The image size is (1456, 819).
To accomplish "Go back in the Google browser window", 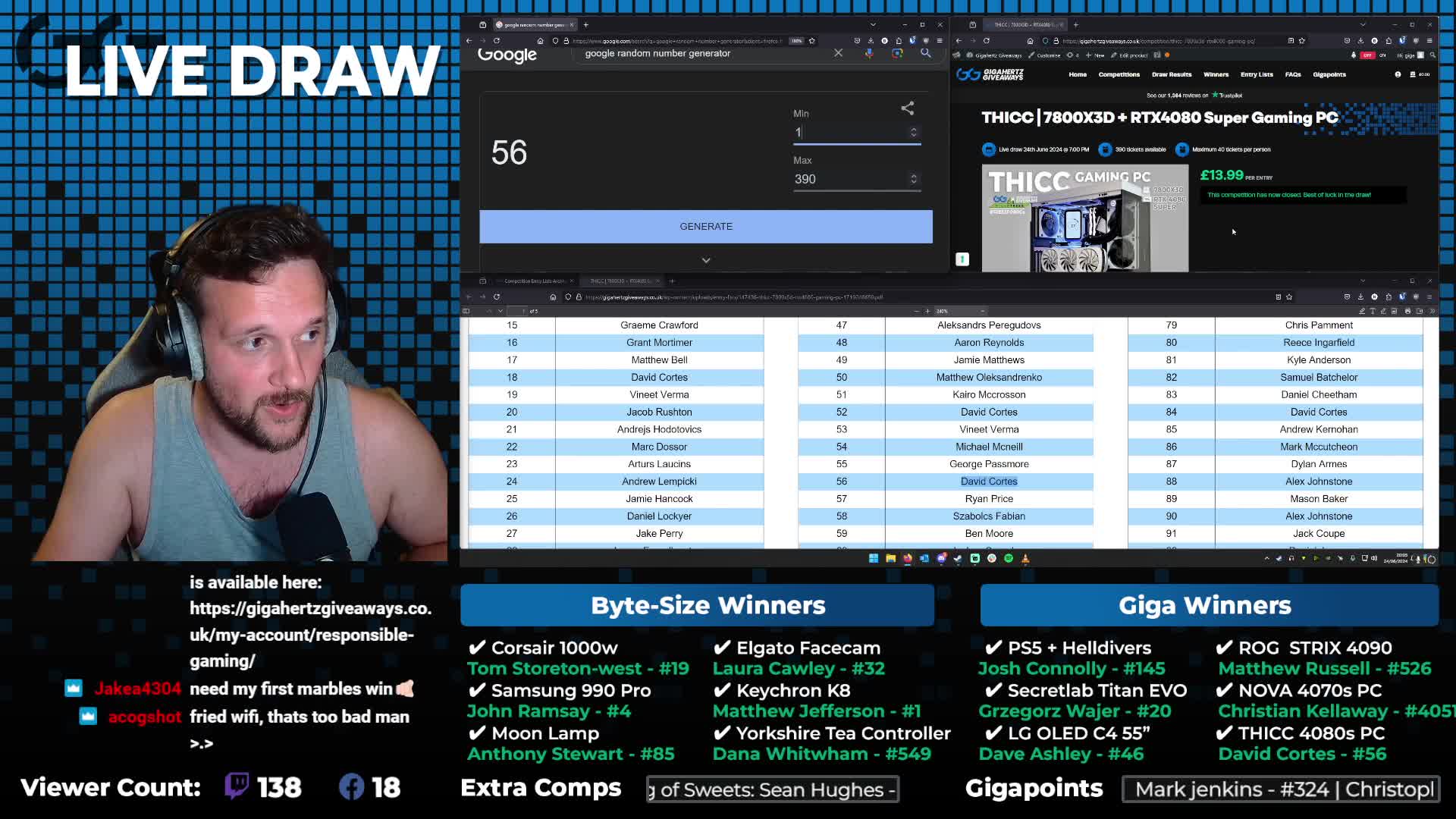I will coord(469,41).
